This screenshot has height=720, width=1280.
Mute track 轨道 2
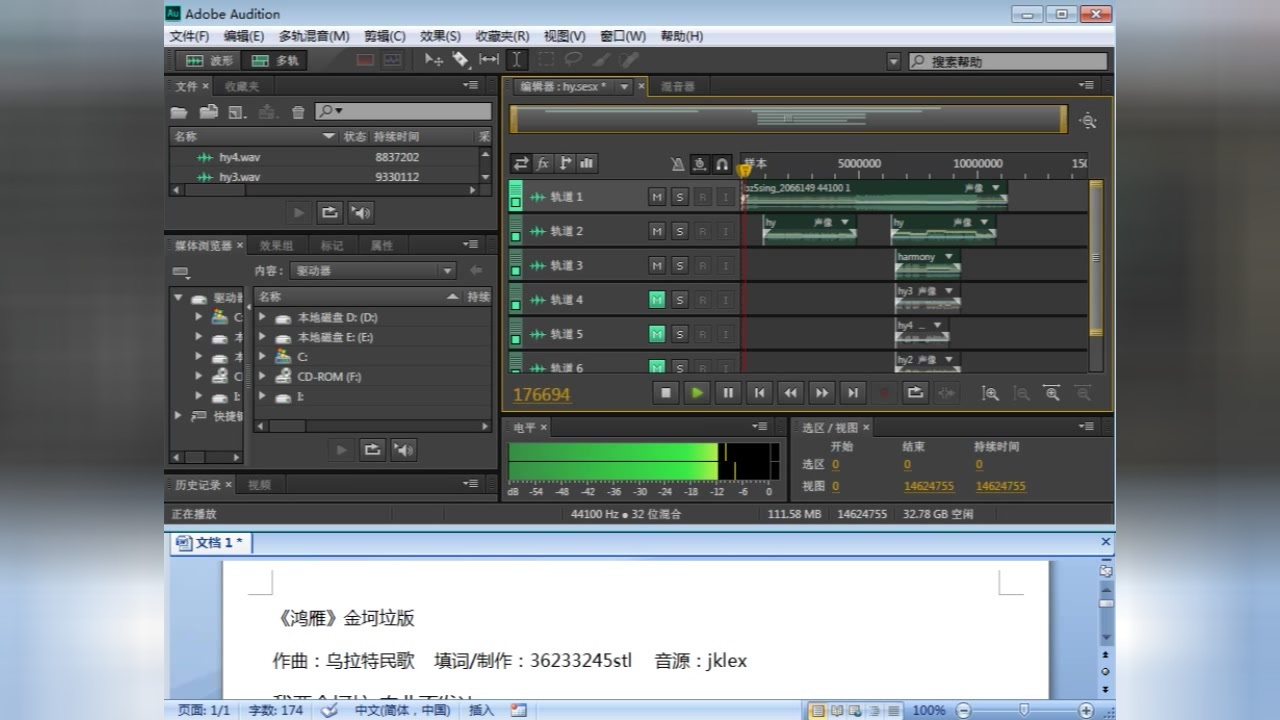[657, 231]
